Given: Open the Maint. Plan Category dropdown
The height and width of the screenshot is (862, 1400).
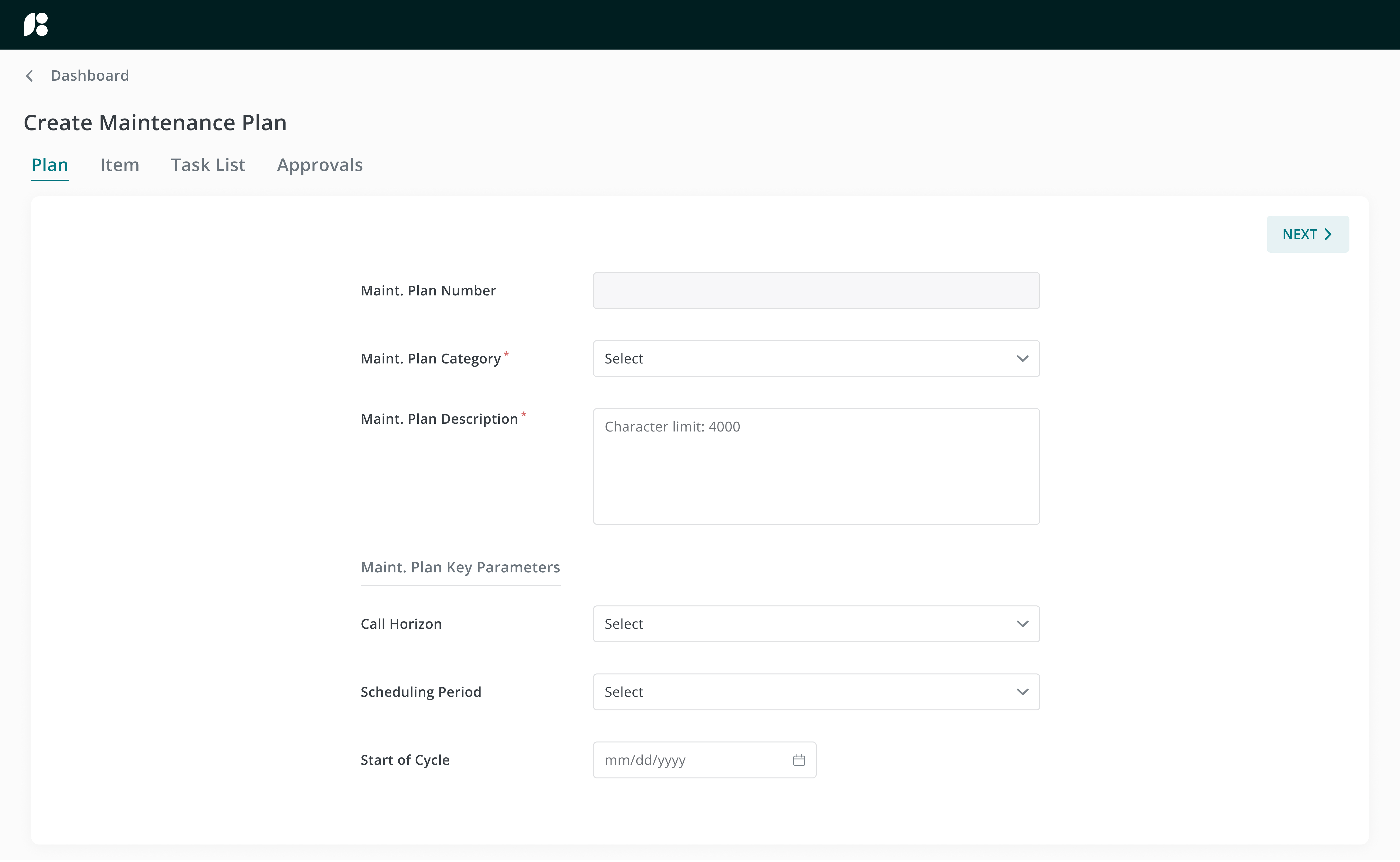Looking at the screenshot, I should (815, 359).
